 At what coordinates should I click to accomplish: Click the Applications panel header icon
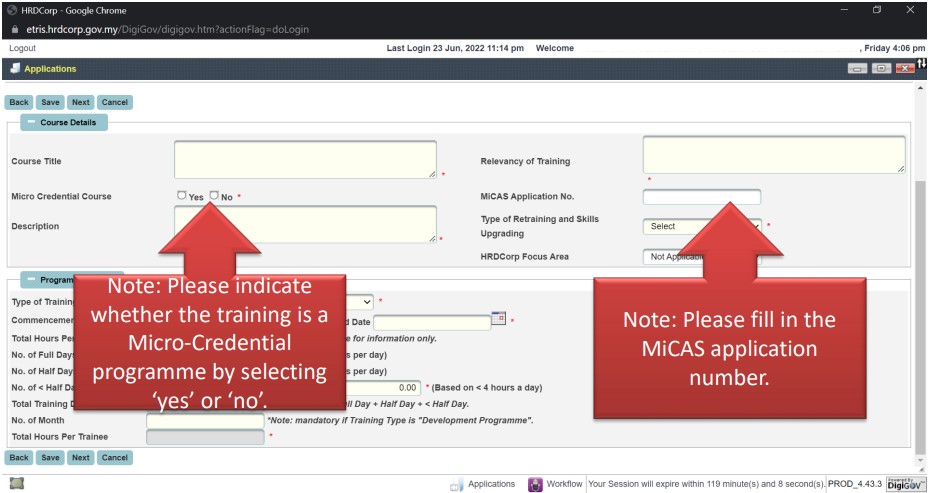(13, 69)
